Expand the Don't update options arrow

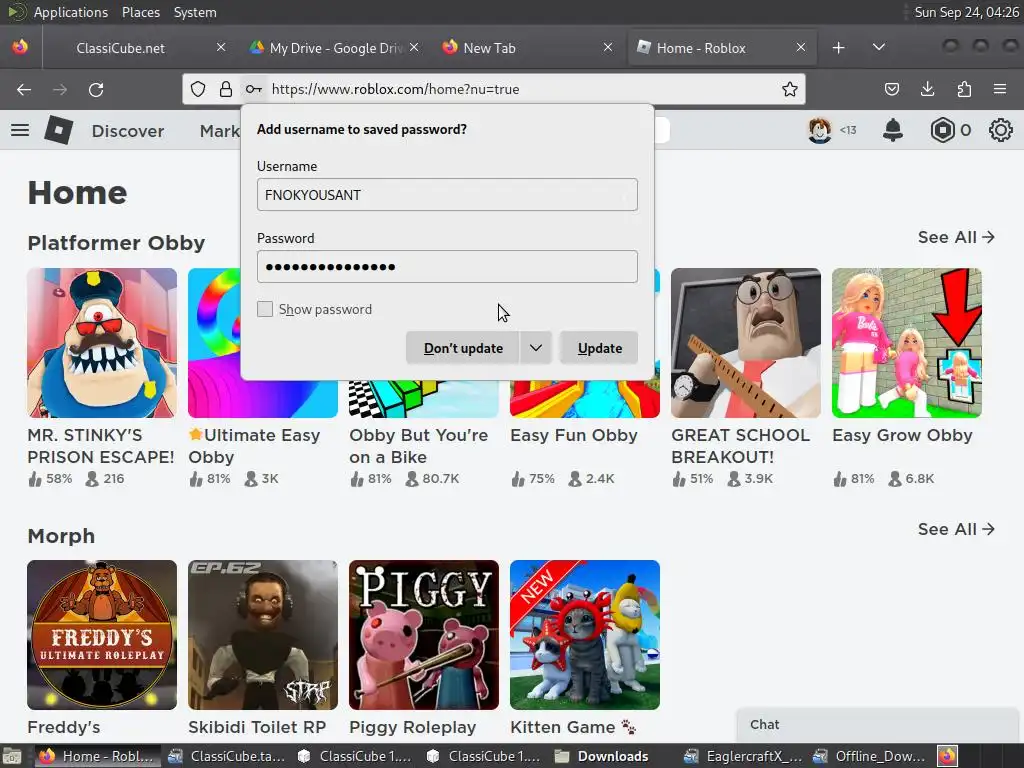536,348
